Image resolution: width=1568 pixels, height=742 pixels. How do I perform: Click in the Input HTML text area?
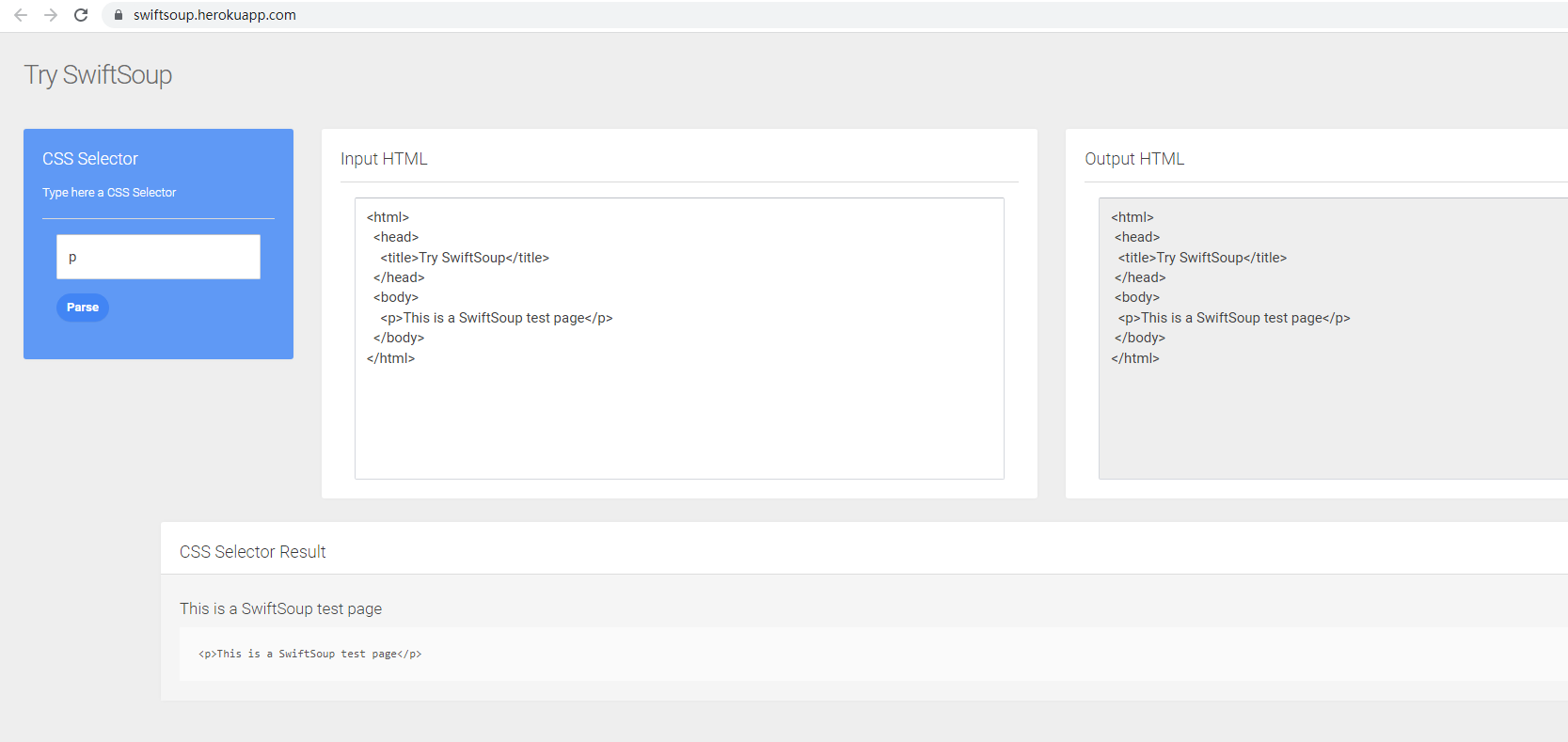679,339
